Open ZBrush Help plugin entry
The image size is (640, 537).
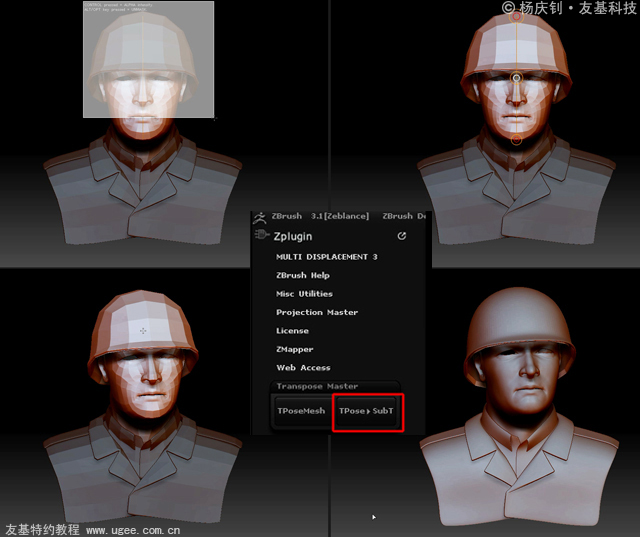(x=303, y=275)
